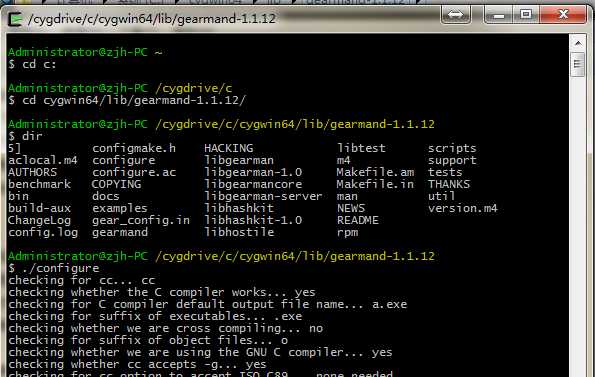Click the 'Makefile.in' entry
This screenshot has height=377, width=595.
click(375, 184)
